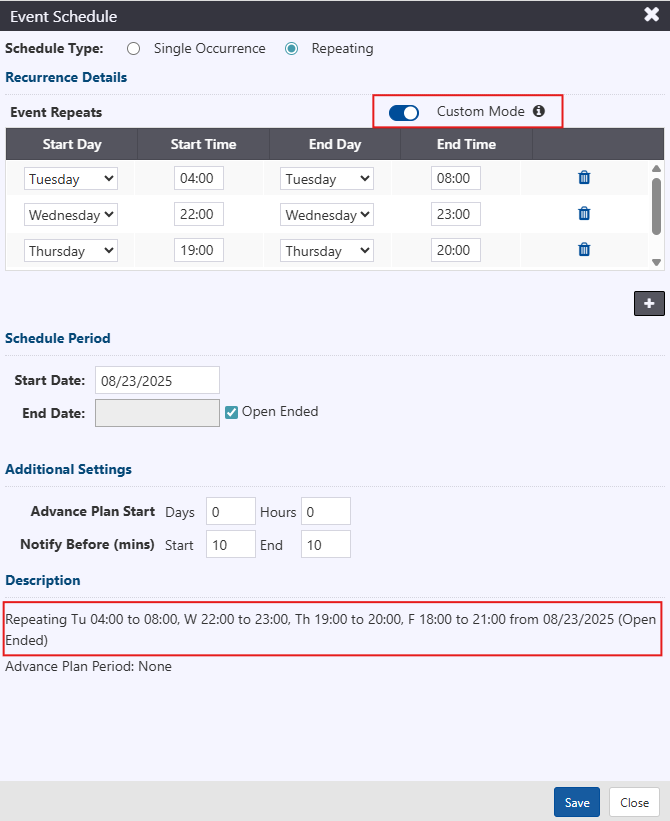
Task: Delete the Thursday schedule row
Action: coord(584,250)
